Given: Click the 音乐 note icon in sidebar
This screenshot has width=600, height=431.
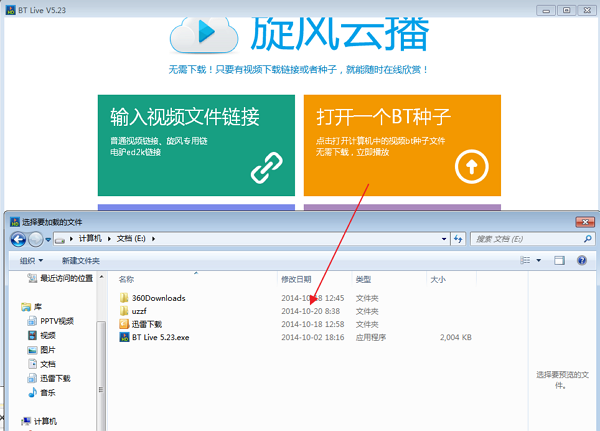Looking at the screenshot, I should (33, 393).
